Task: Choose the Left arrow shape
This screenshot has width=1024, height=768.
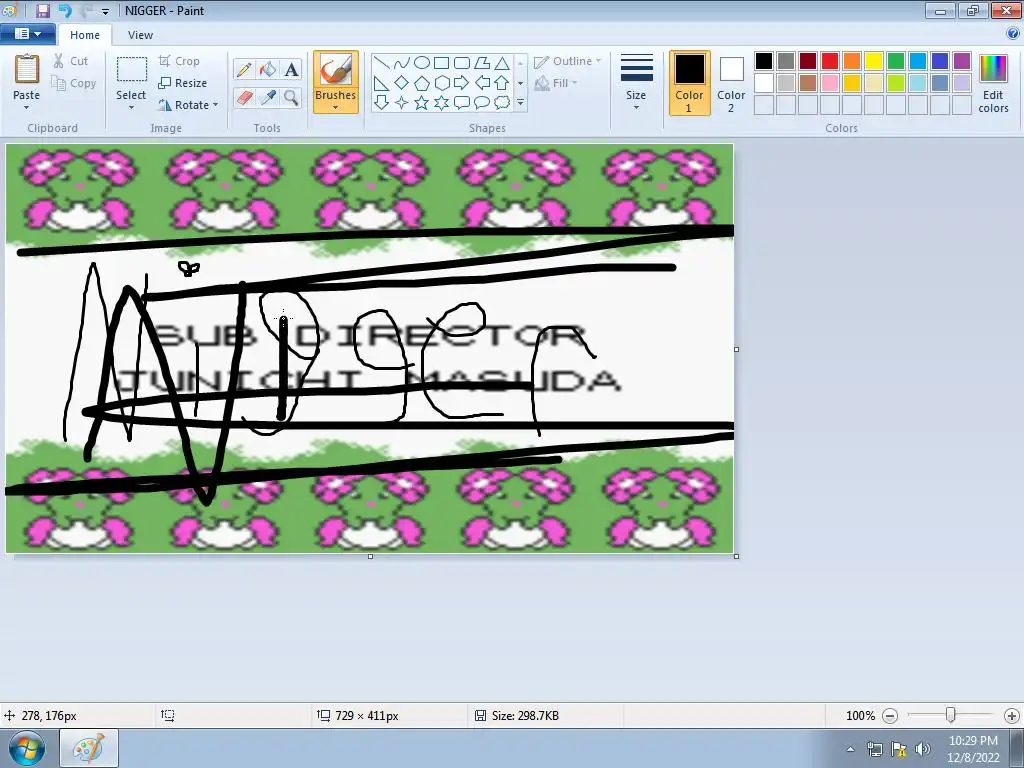Action: (x=482, y=83)
